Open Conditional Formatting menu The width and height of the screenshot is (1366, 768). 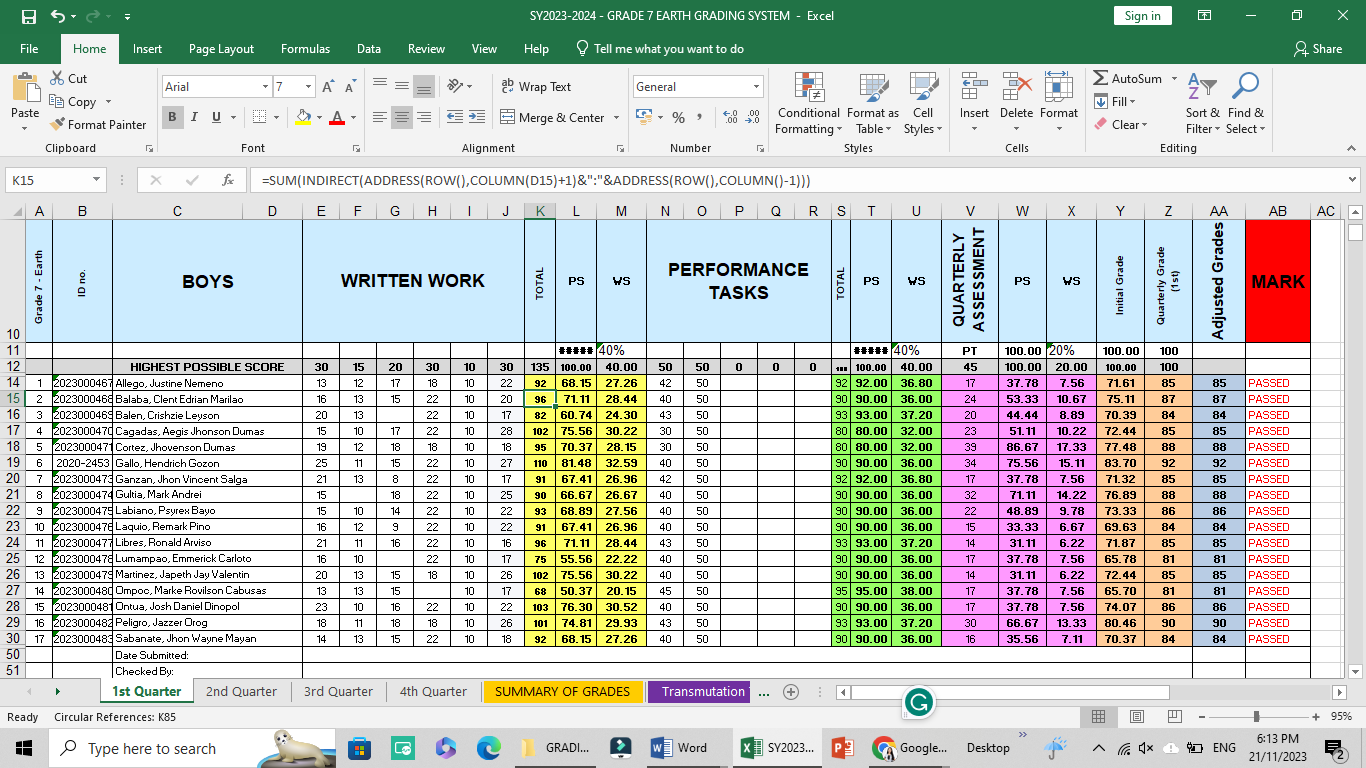[808, 103]
